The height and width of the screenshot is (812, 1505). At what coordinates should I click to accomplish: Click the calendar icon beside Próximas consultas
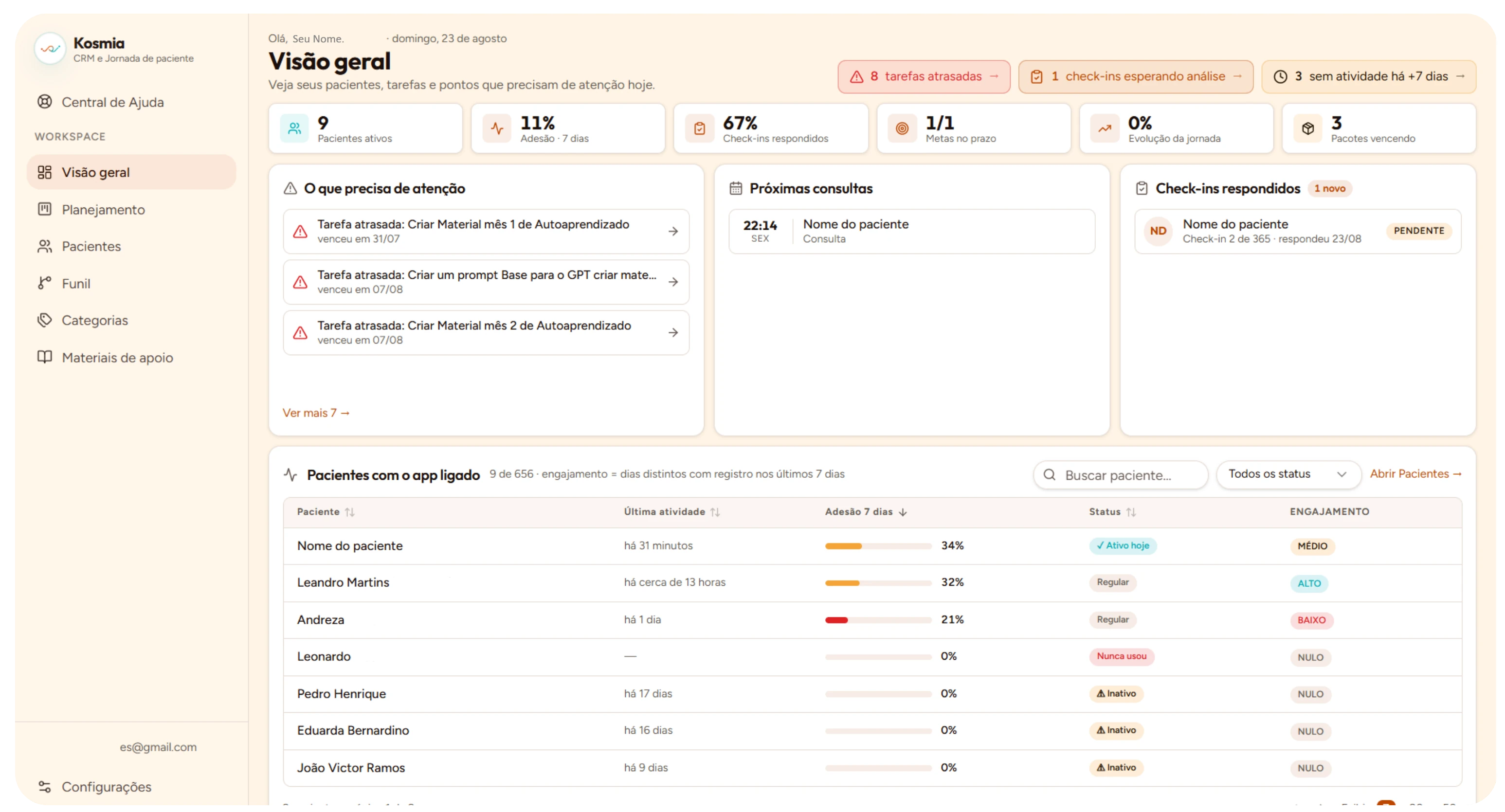(x=736, y=188)
